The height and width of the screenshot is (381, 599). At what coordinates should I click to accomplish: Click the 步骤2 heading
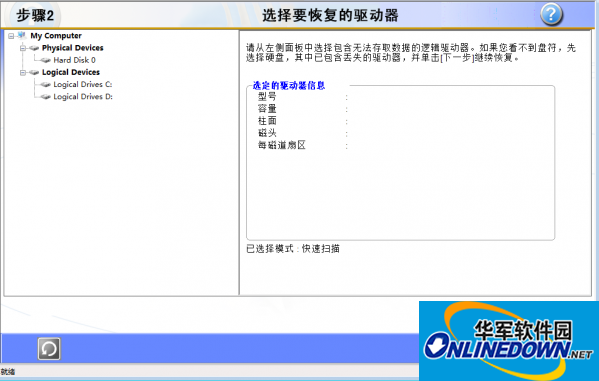pyautogui.click(x=35, y=15)
